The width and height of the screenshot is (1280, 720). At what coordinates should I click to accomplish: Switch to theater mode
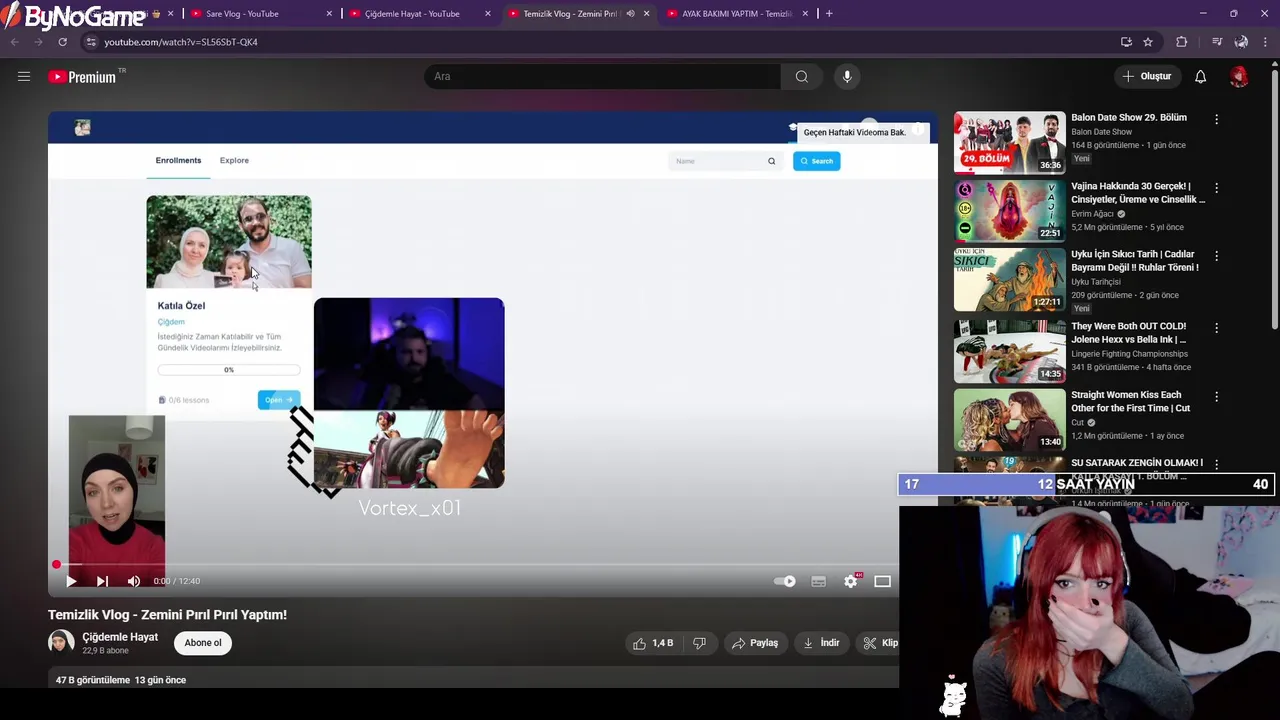pos(882,581)
